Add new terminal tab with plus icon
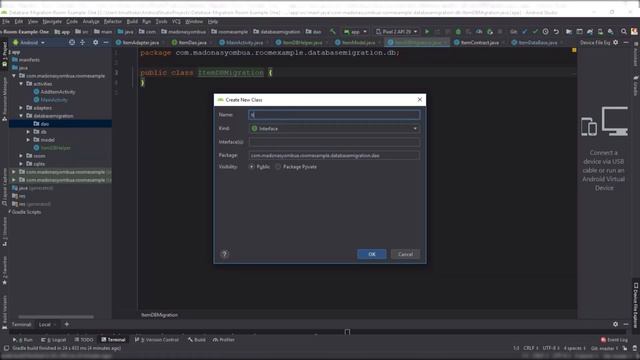This screenshot has width=640, height=360. point(67,324)
